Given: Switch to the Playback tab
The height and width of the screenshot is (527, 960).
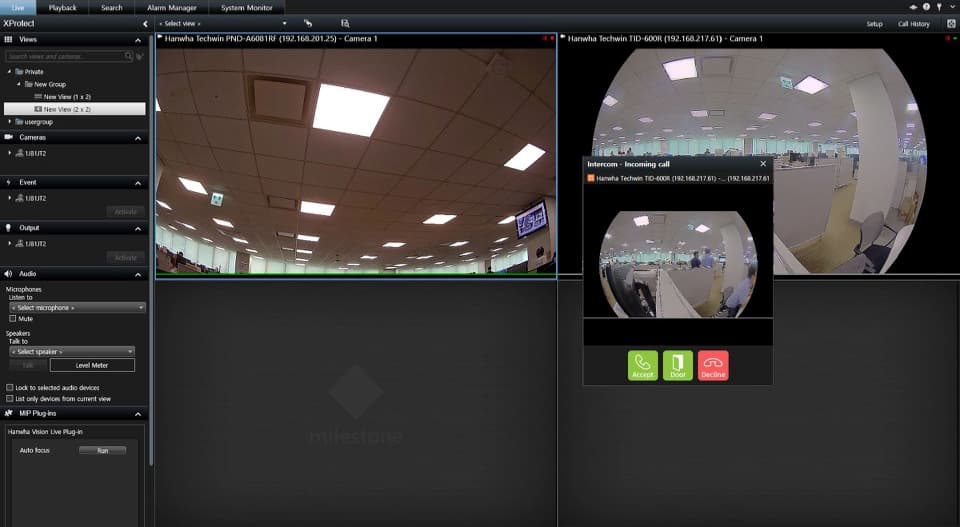Looking at the screenshot, I should coord(62,7).
